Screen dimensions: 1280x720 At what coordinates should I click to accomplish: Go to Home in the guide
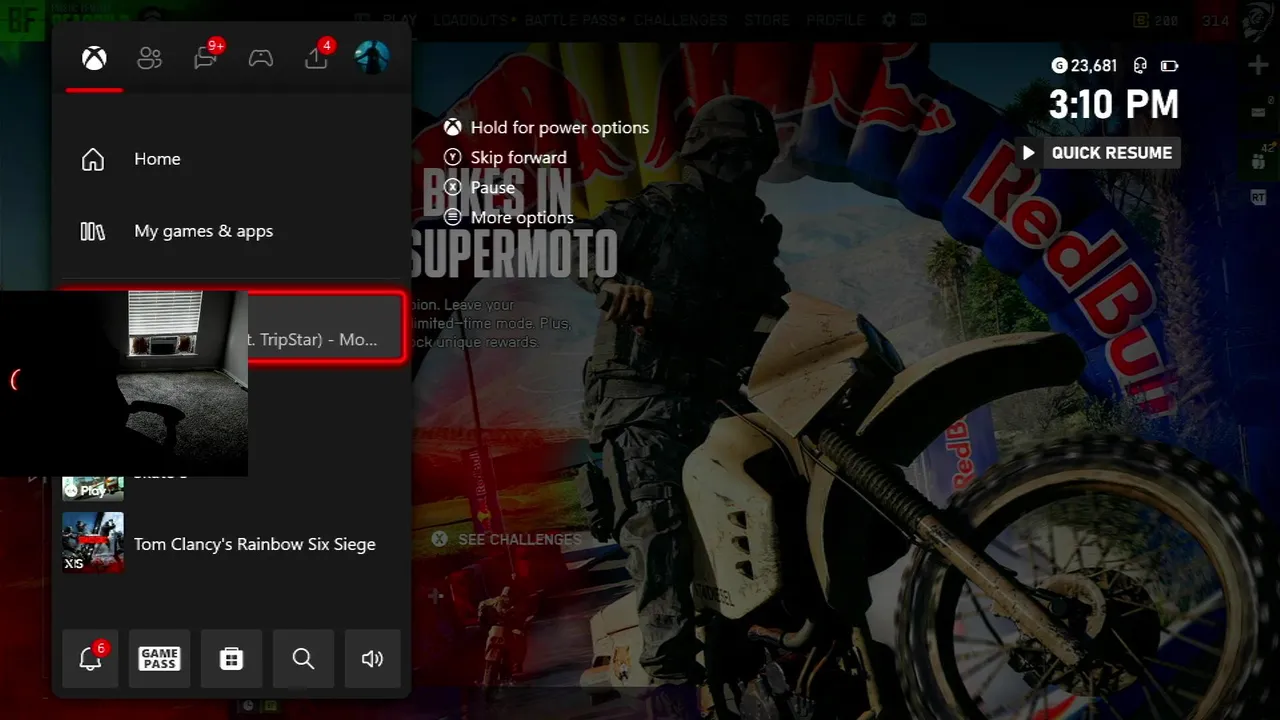tap(231, 159)
